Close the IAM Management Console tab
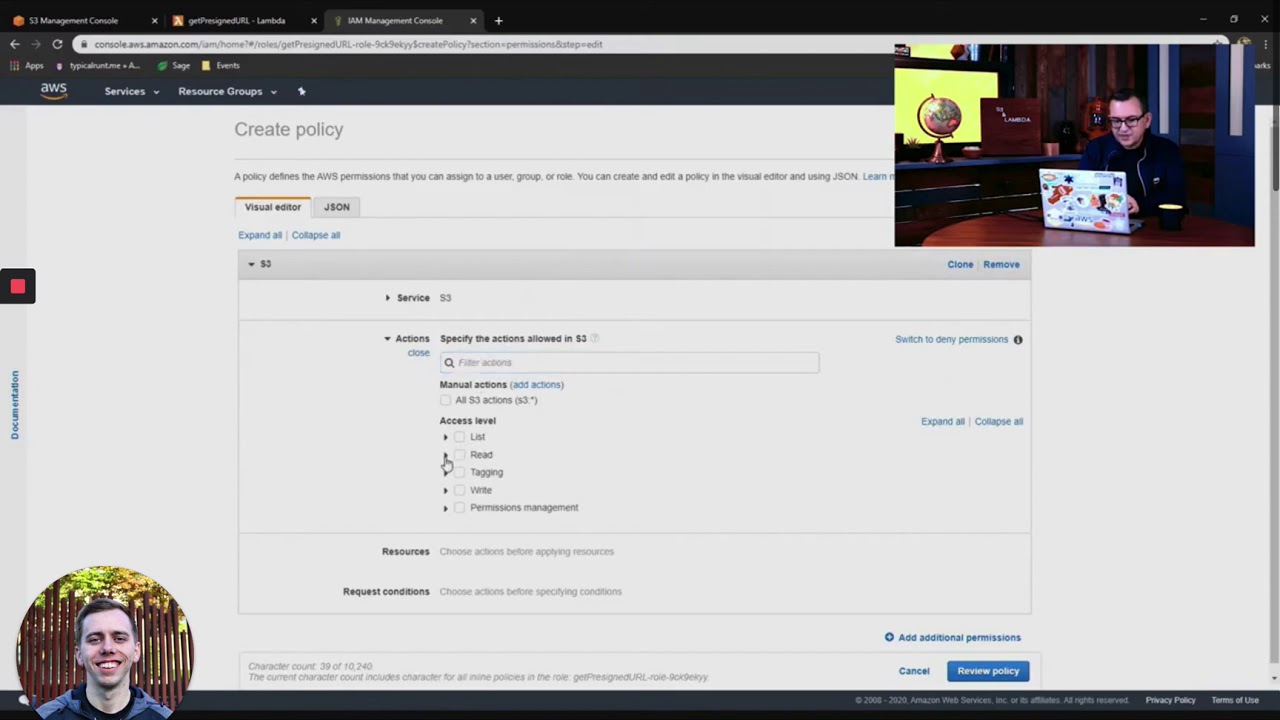1280x720 pixels. click(473, 20)
